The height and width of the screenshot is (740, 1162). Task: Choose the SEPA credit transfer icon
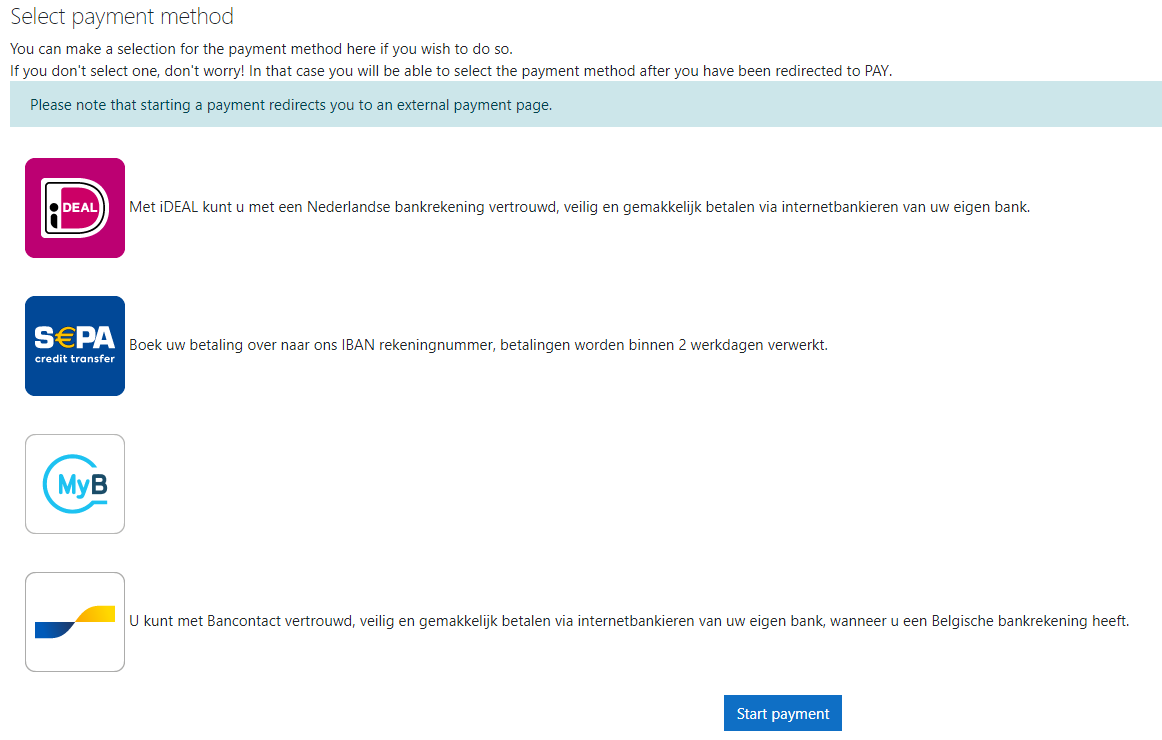[75, 346]
